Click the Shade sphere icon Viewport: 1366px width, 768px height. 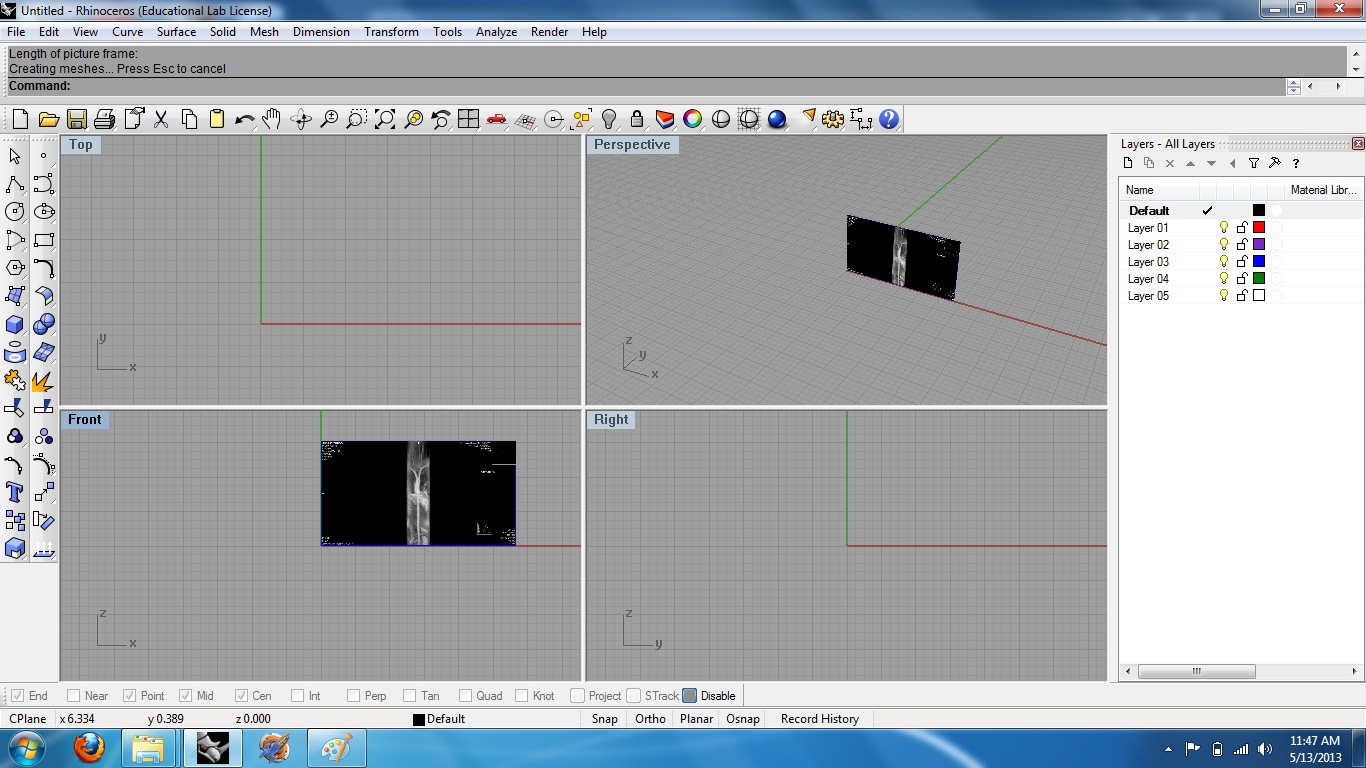pyautogui.click(x=720, y=119)
